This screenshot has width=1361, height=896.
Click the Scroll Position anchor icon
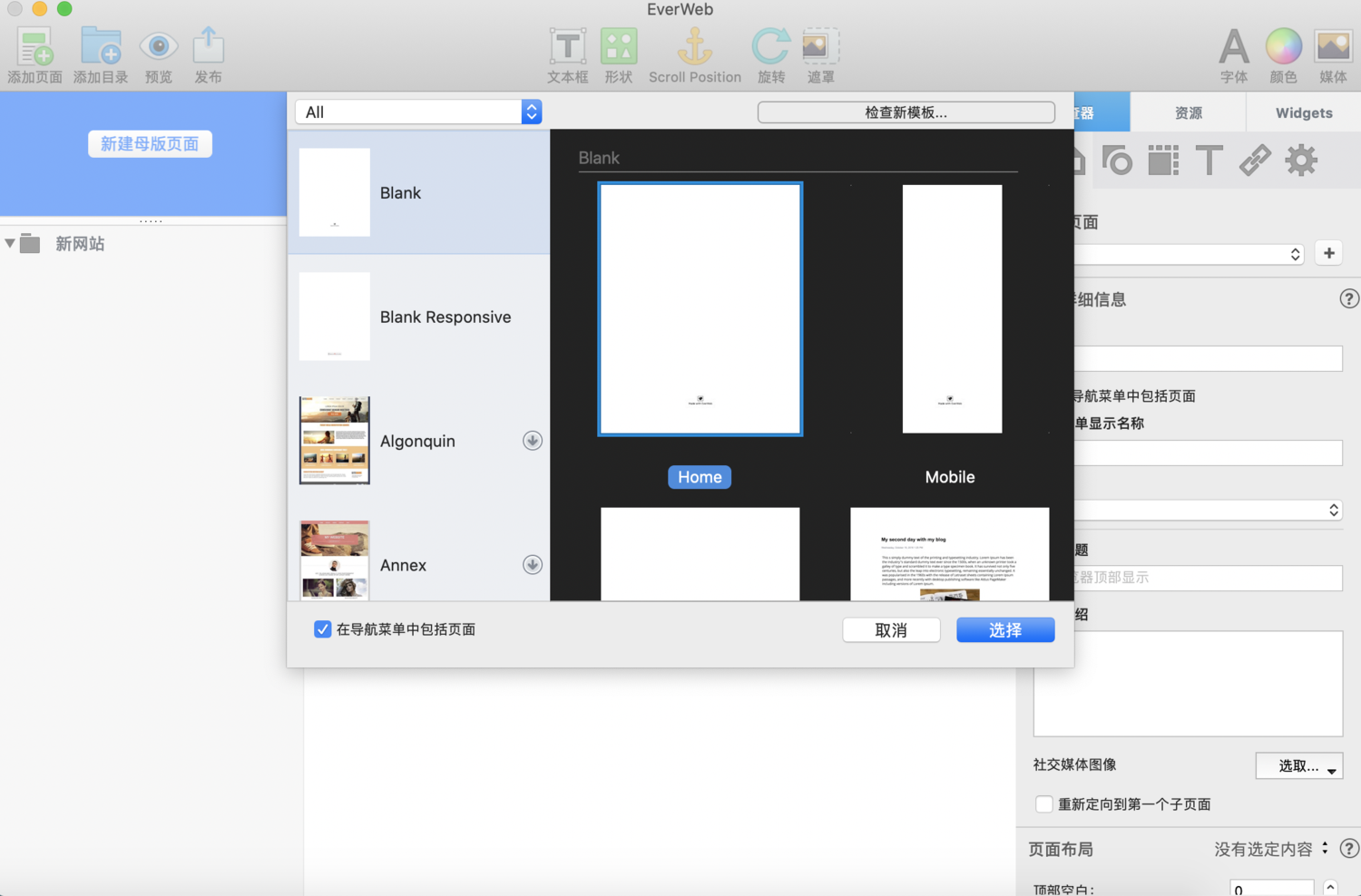coord(695,46)
